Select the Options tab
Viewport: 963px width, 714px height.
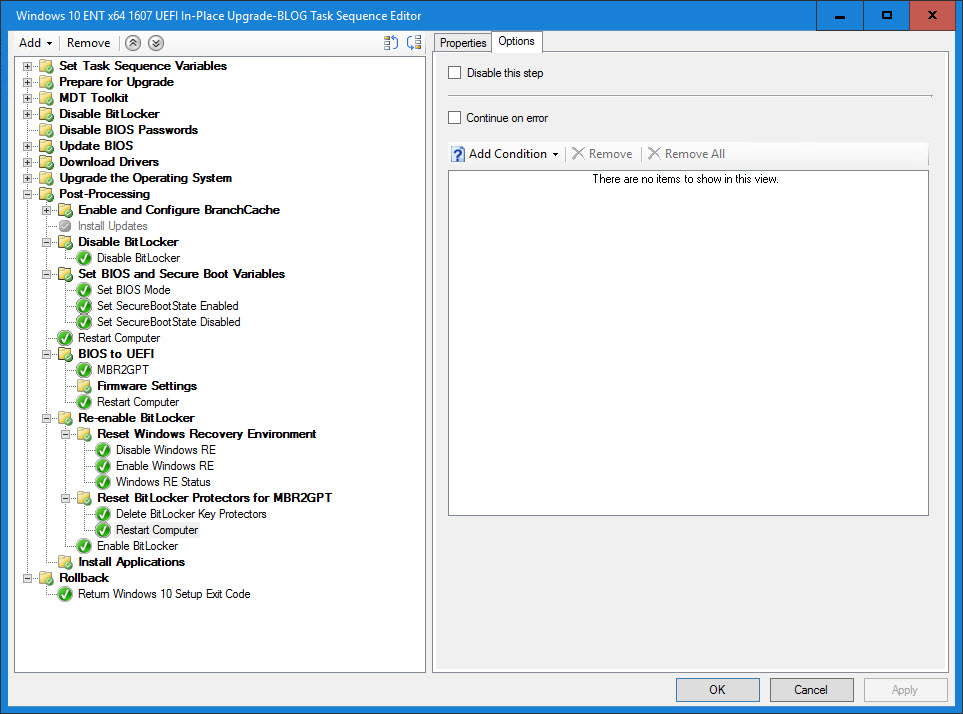pos(517,41)
